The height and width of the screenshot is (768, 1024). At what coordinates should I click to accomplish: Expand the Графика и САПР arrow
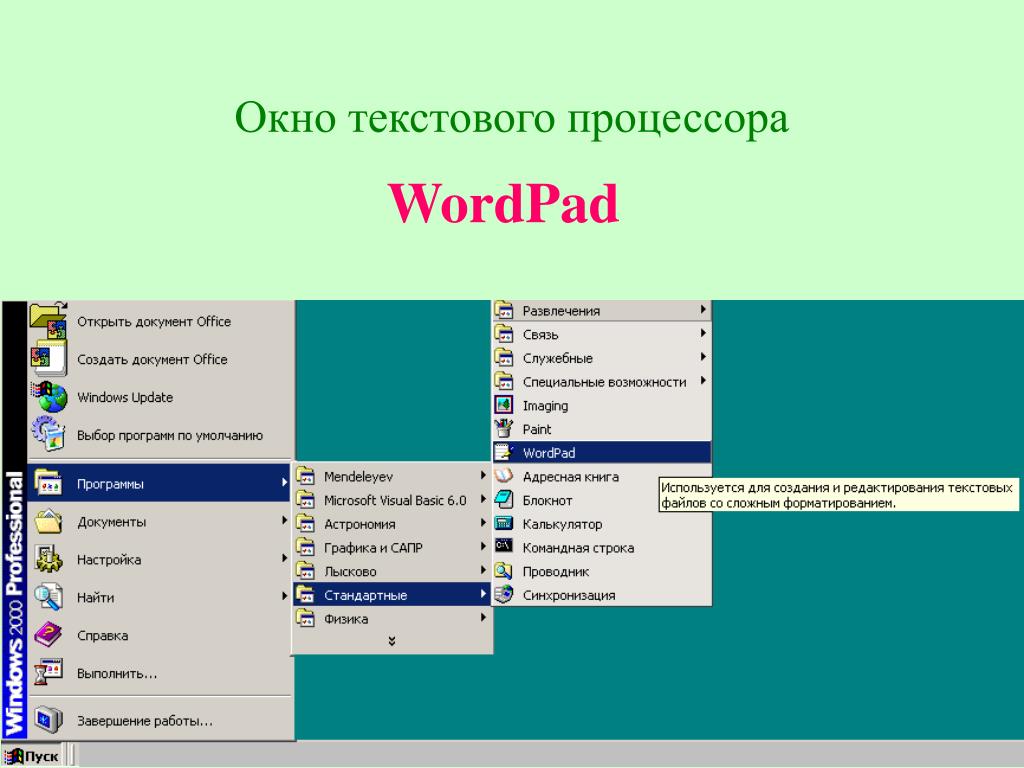(483, 547)
